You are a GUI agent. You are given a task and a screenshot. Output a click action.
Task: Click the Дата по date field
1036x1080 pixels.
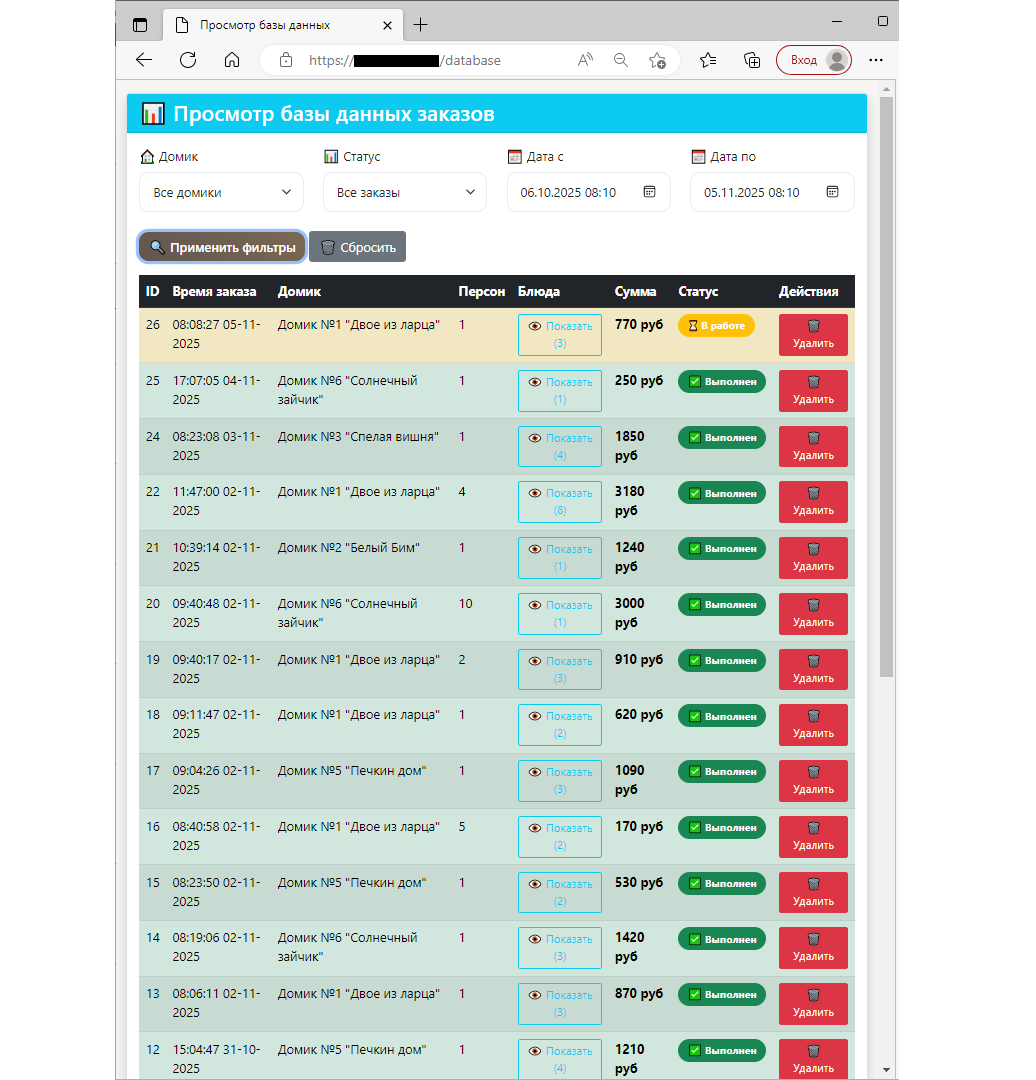(772, 192)
